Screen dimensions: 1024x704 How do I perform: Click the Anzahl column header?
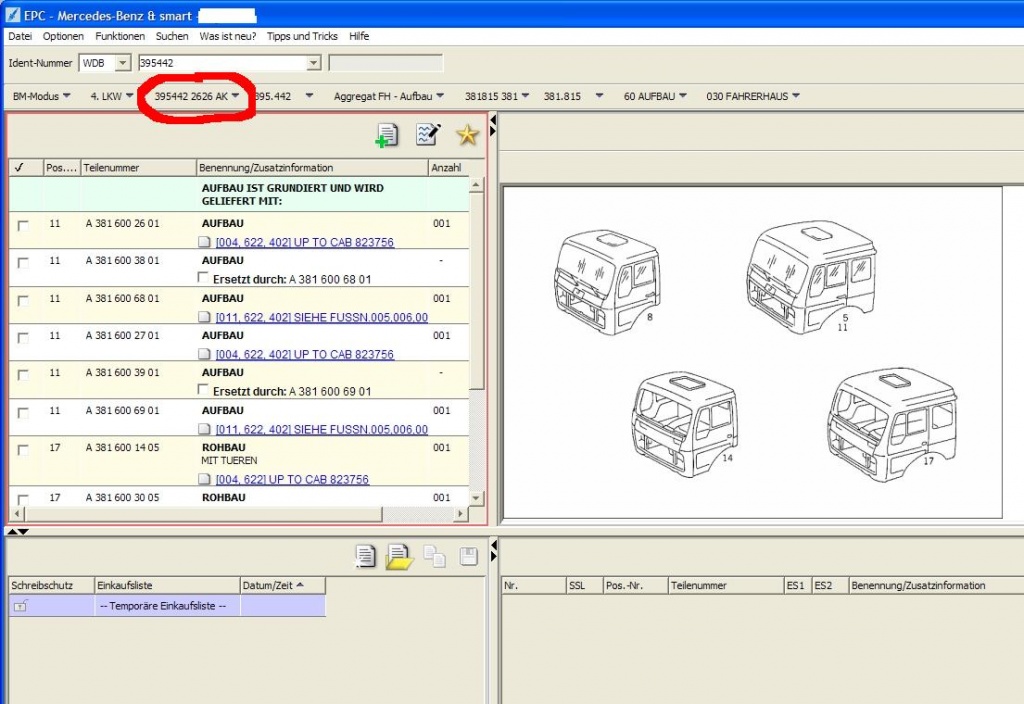coord(447,168)
